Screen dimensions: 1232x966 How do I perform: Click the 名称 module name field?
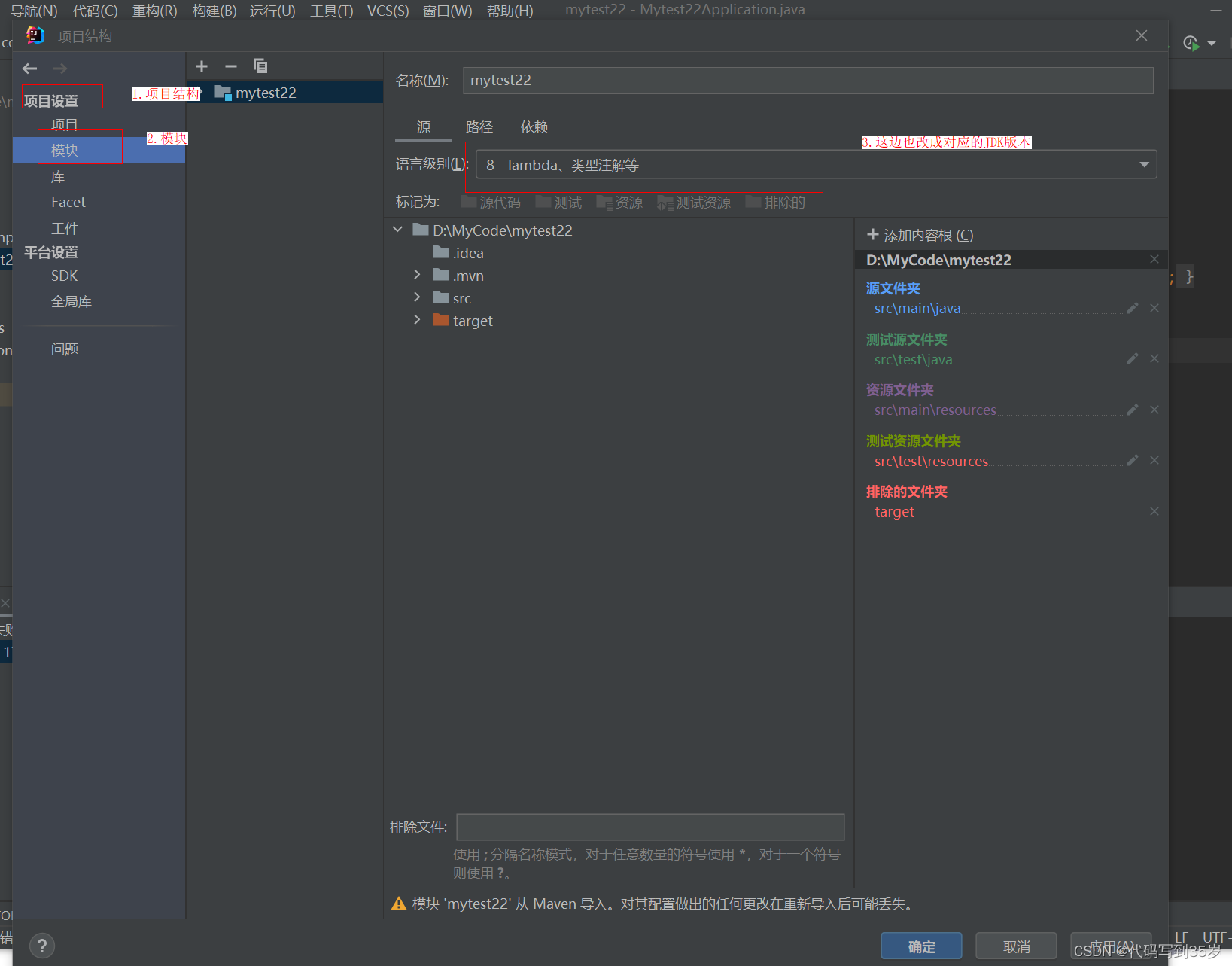coord(808,80)
